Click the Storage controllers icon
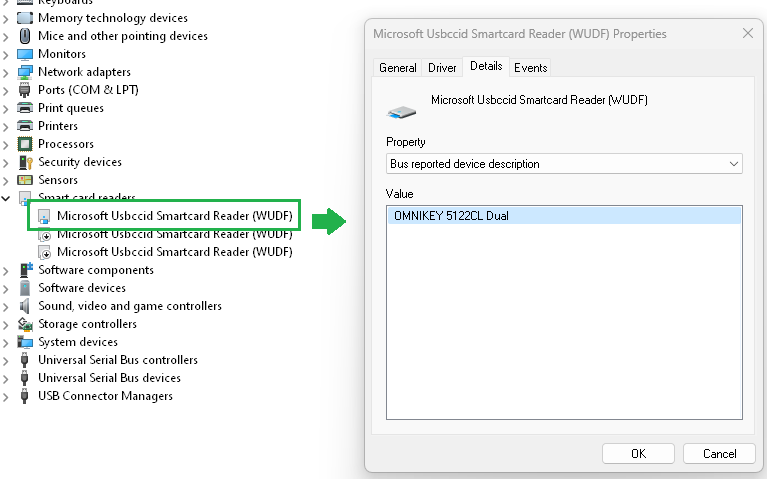The height and width of the screenshot is (479, 767). click(x=26, y=324)
